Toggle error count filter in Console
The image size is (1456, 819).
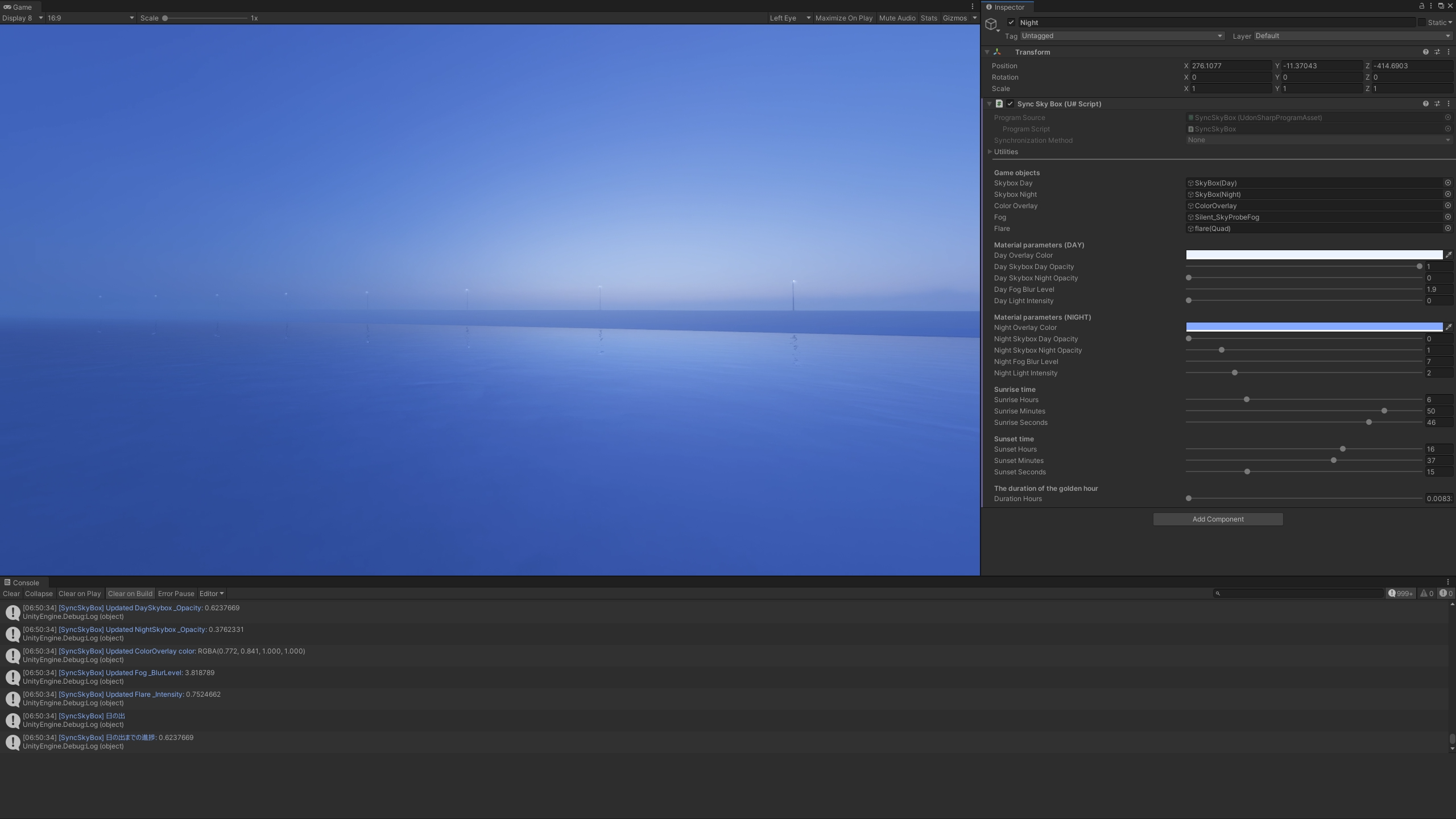[x=1446, y=593]
